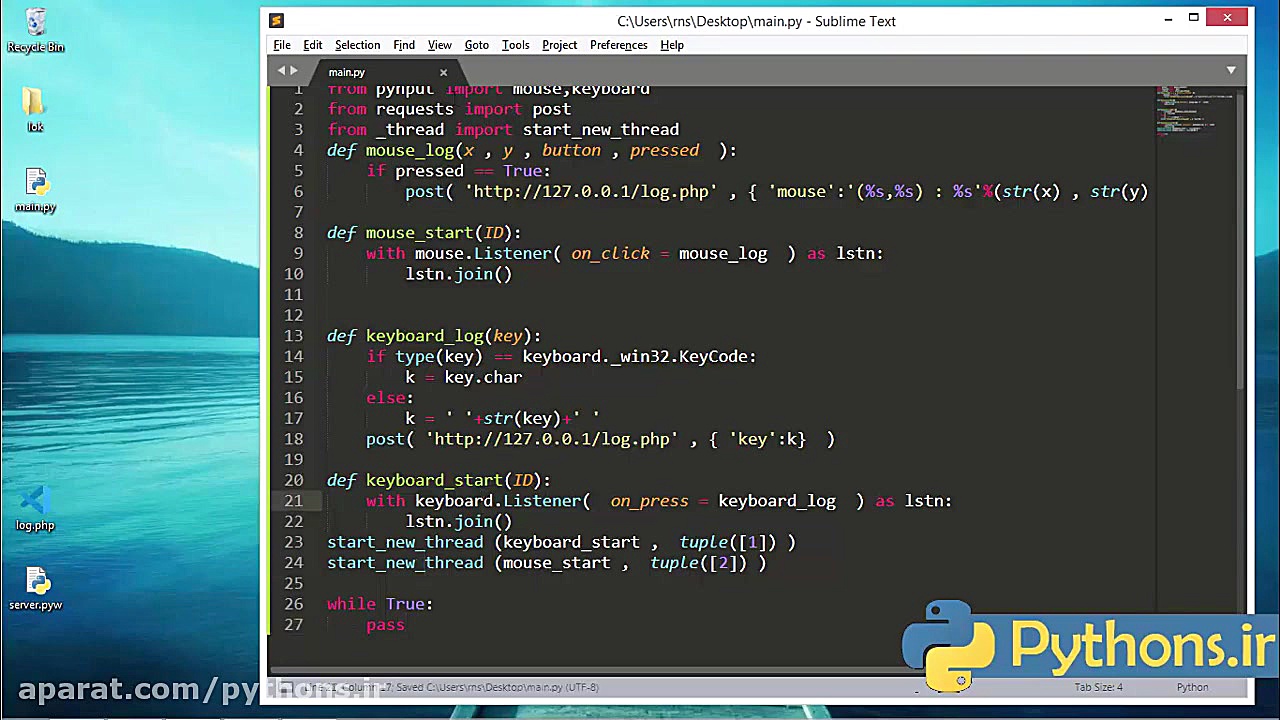Click the right tab-scroll arrow
Viewport: 1280px width, 720px height.
[294, 70]
